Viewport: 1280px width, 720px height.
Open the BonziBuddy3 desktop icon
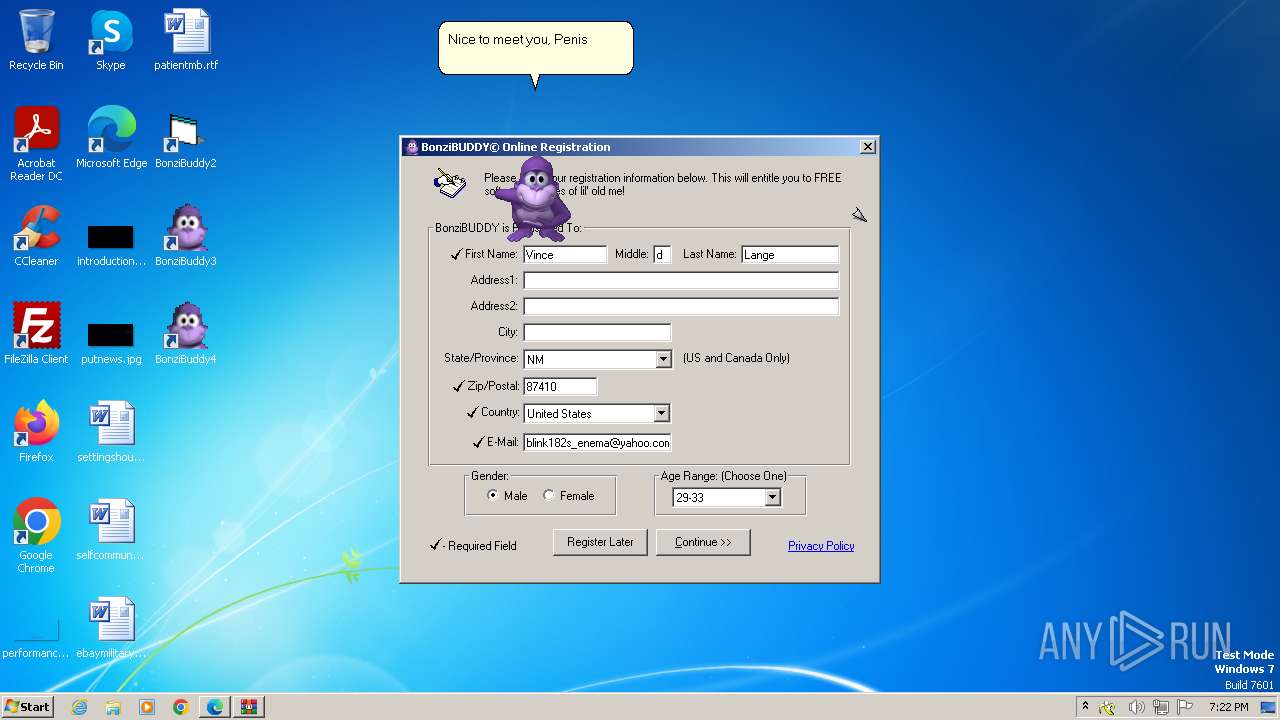(186, 236)
